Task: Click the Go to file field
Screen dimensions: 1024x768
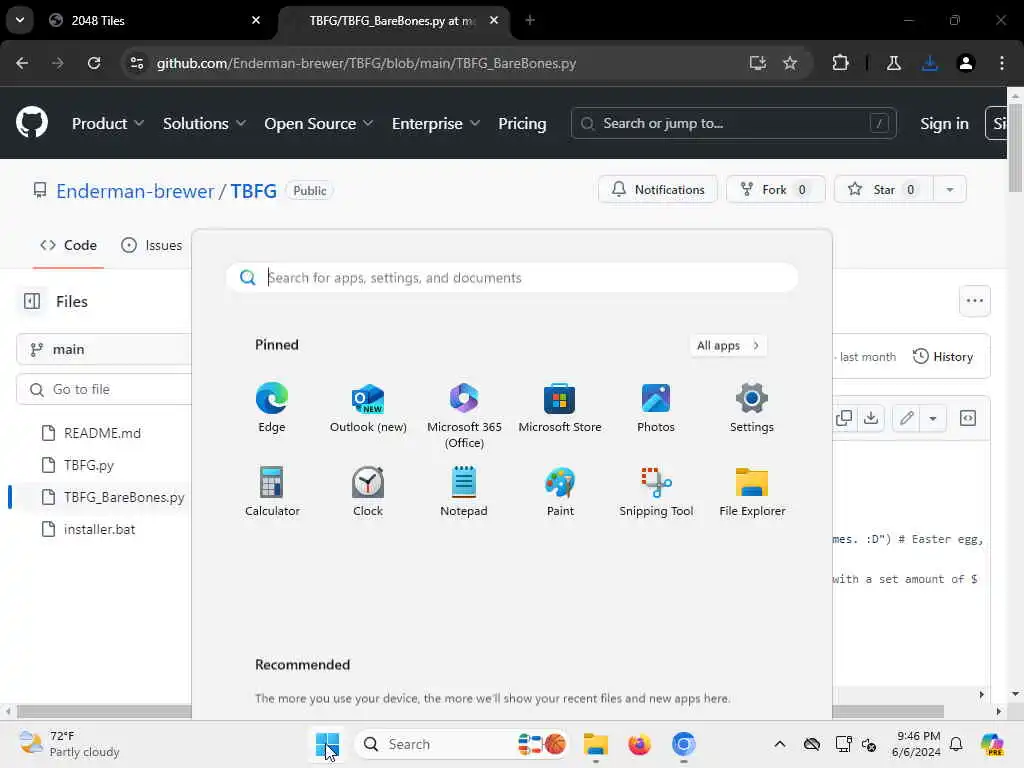Action: coord(104,389)
